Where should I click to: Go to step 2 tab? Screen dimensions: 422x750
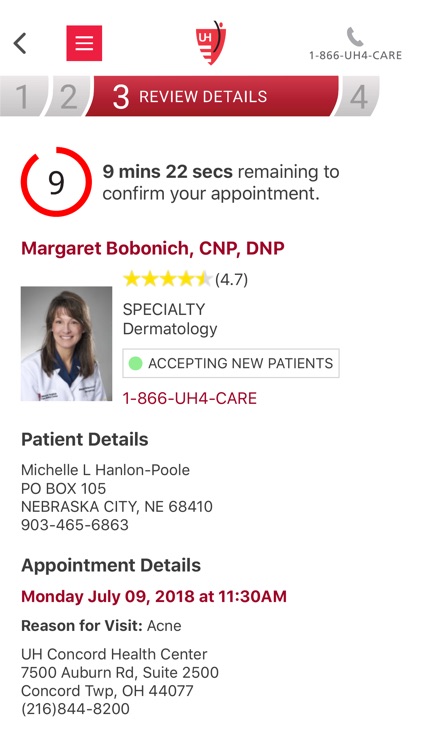68,96
